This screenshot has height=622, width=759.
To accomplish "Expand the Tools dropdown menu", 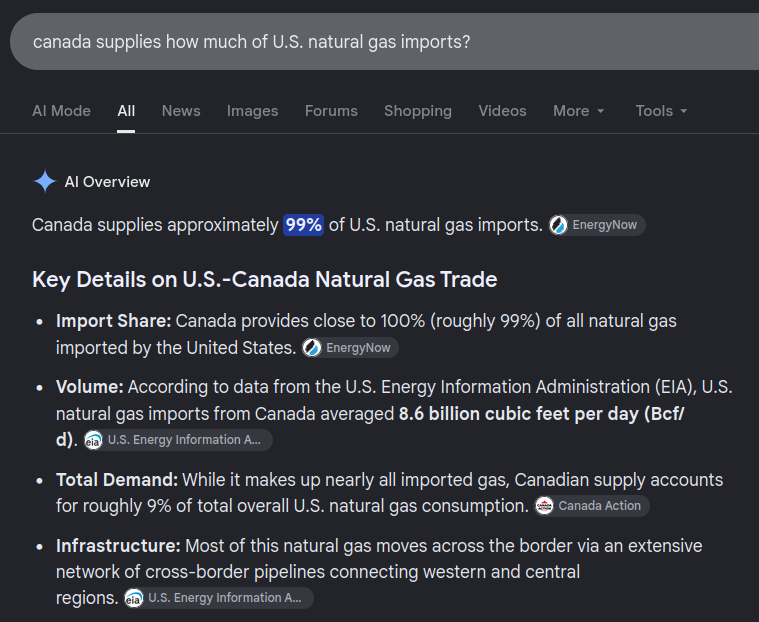I will point(661,111).
